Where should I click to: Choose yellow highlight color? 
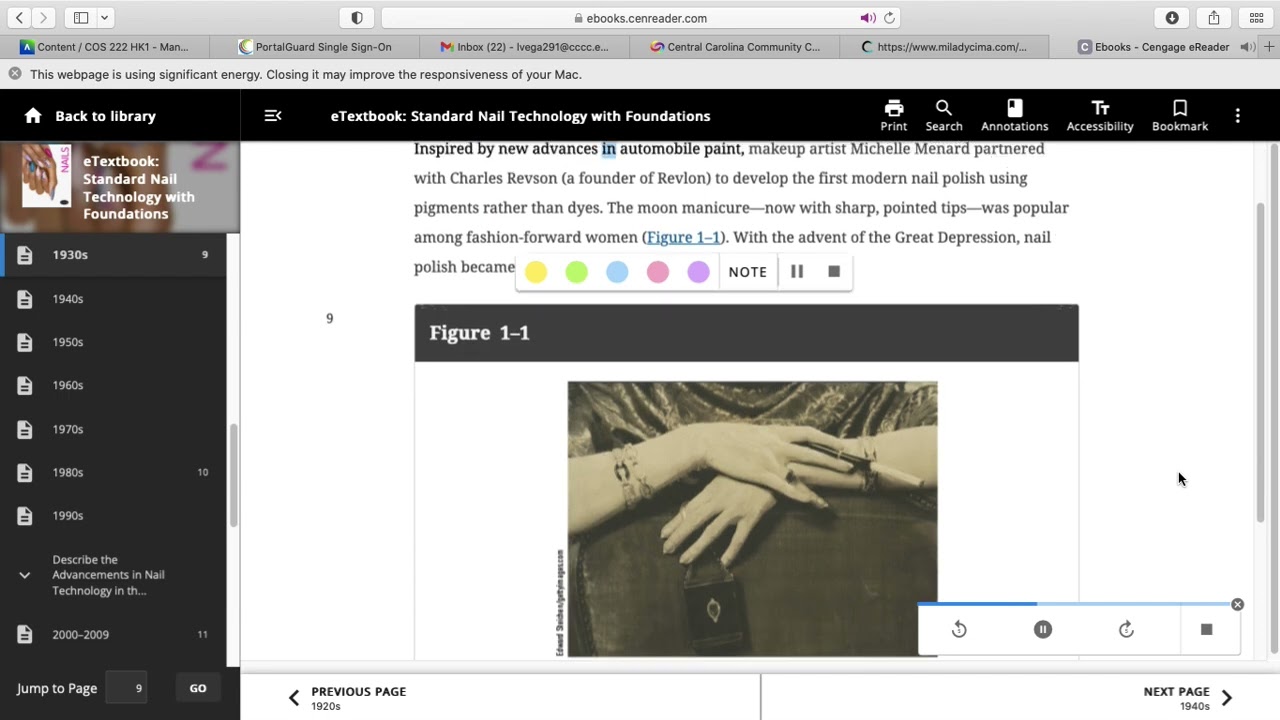tap(536, 272)
